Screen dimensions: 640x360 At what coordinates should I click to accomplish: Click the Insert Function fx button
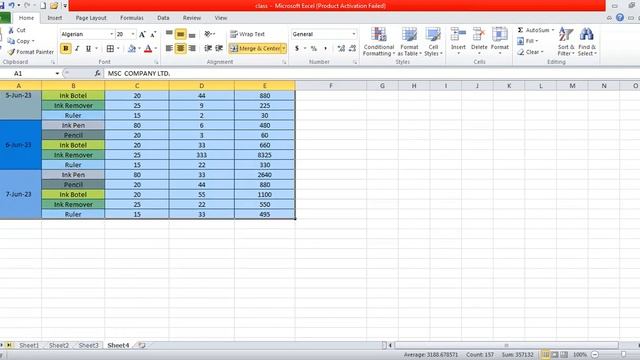[x=97, y=73]
